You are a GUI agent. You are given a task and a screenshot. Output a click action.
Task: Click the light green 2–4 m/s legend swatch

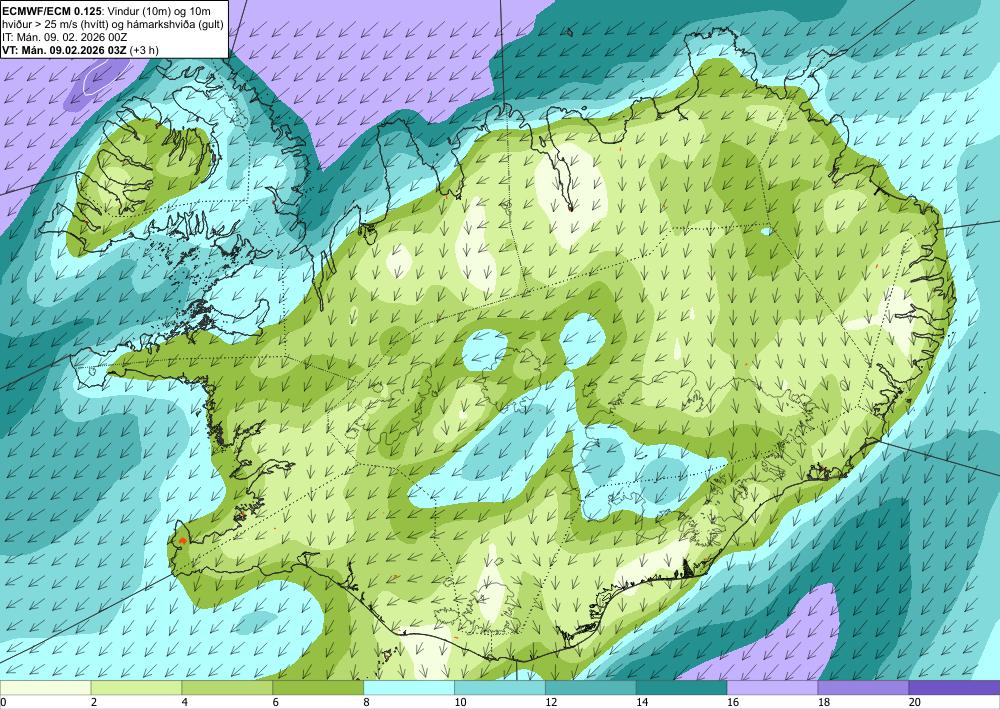tap(136, 688)
